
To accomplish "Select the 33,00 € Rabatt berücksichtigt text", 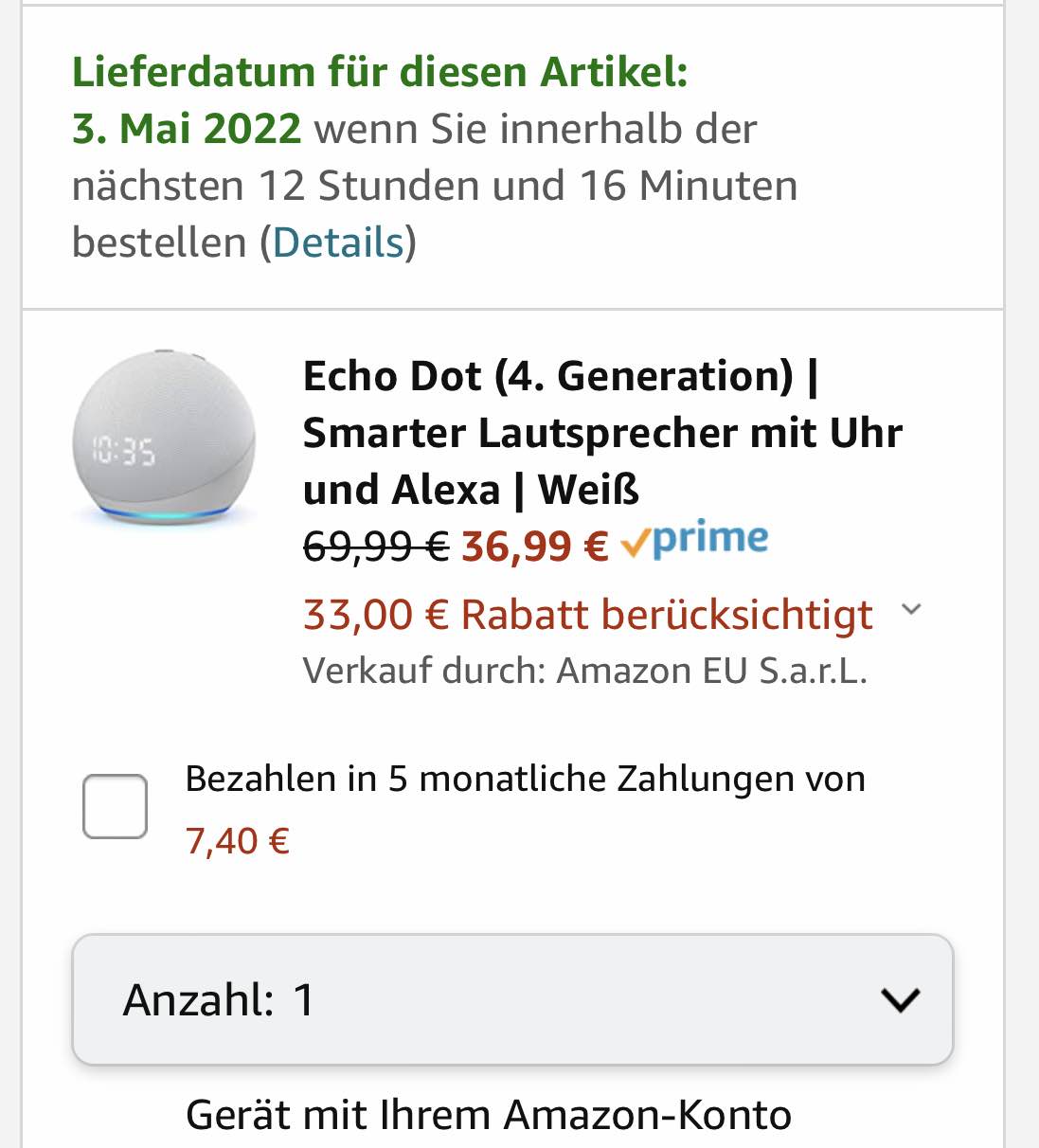I will click(x=587, y=615).
